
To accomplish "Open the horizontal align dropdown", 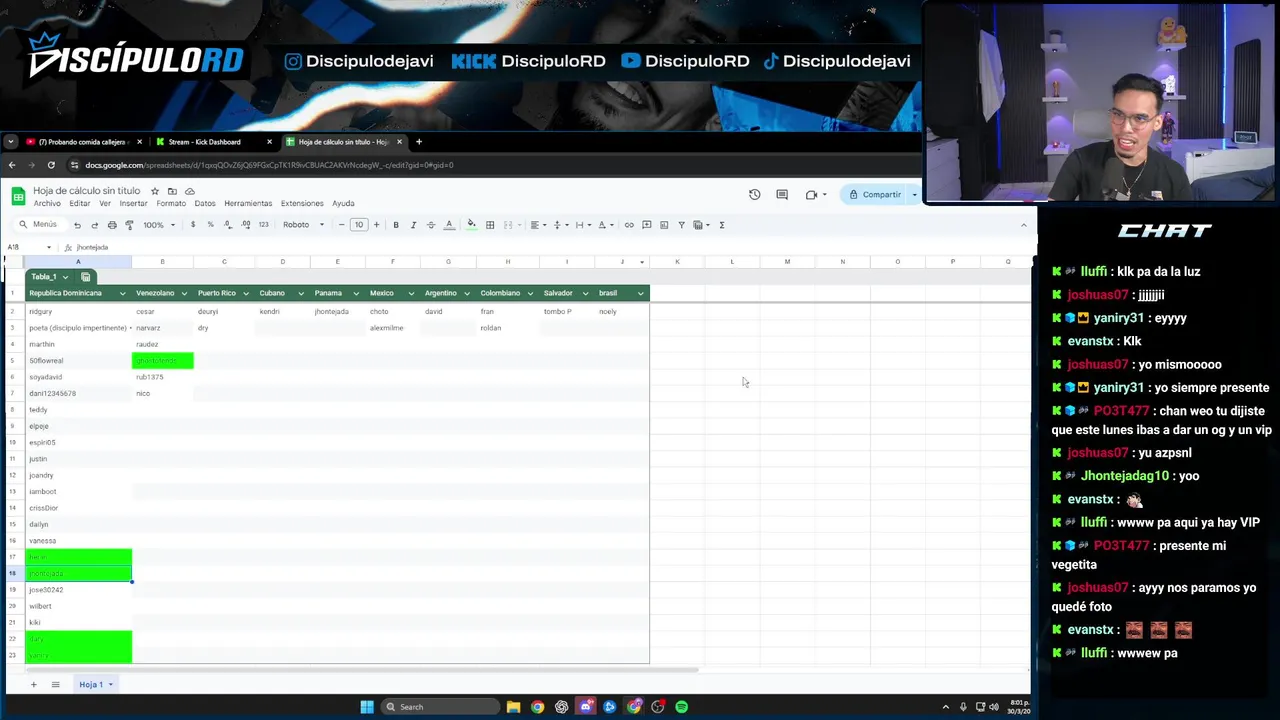I will tap(537, 225).
